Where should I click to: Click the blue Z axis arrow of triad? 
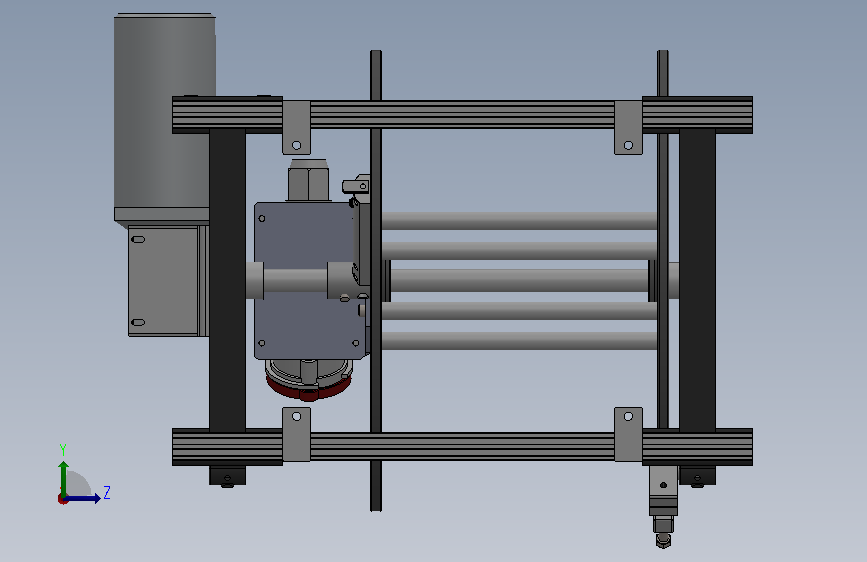pos(83,498)
